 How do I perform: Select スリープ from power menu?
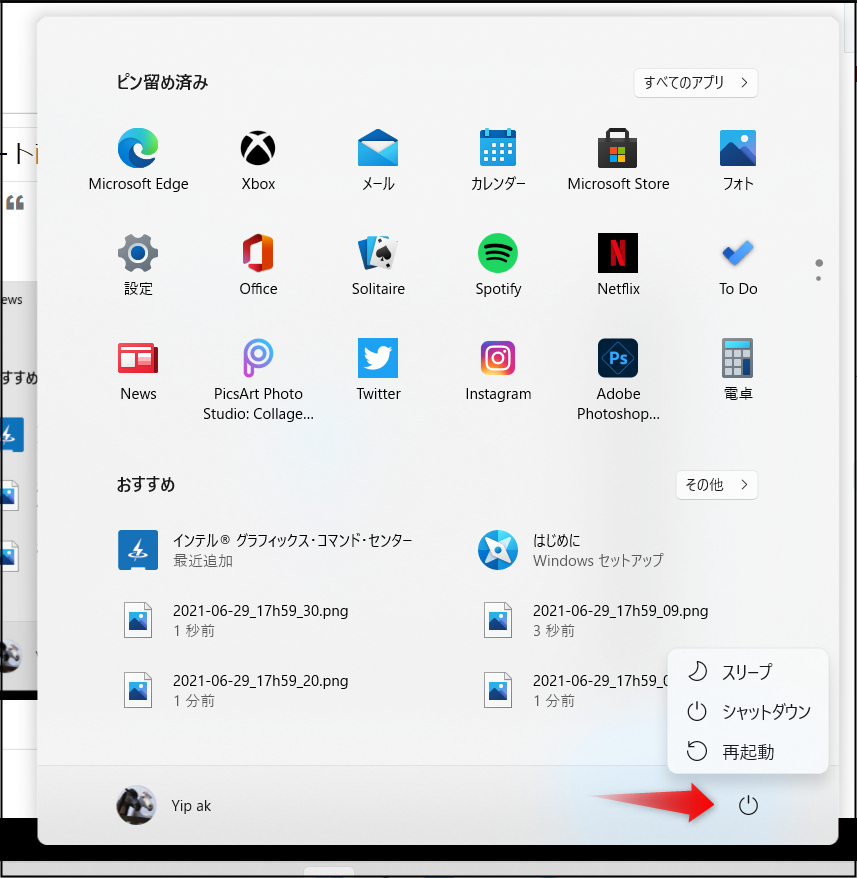748,671
